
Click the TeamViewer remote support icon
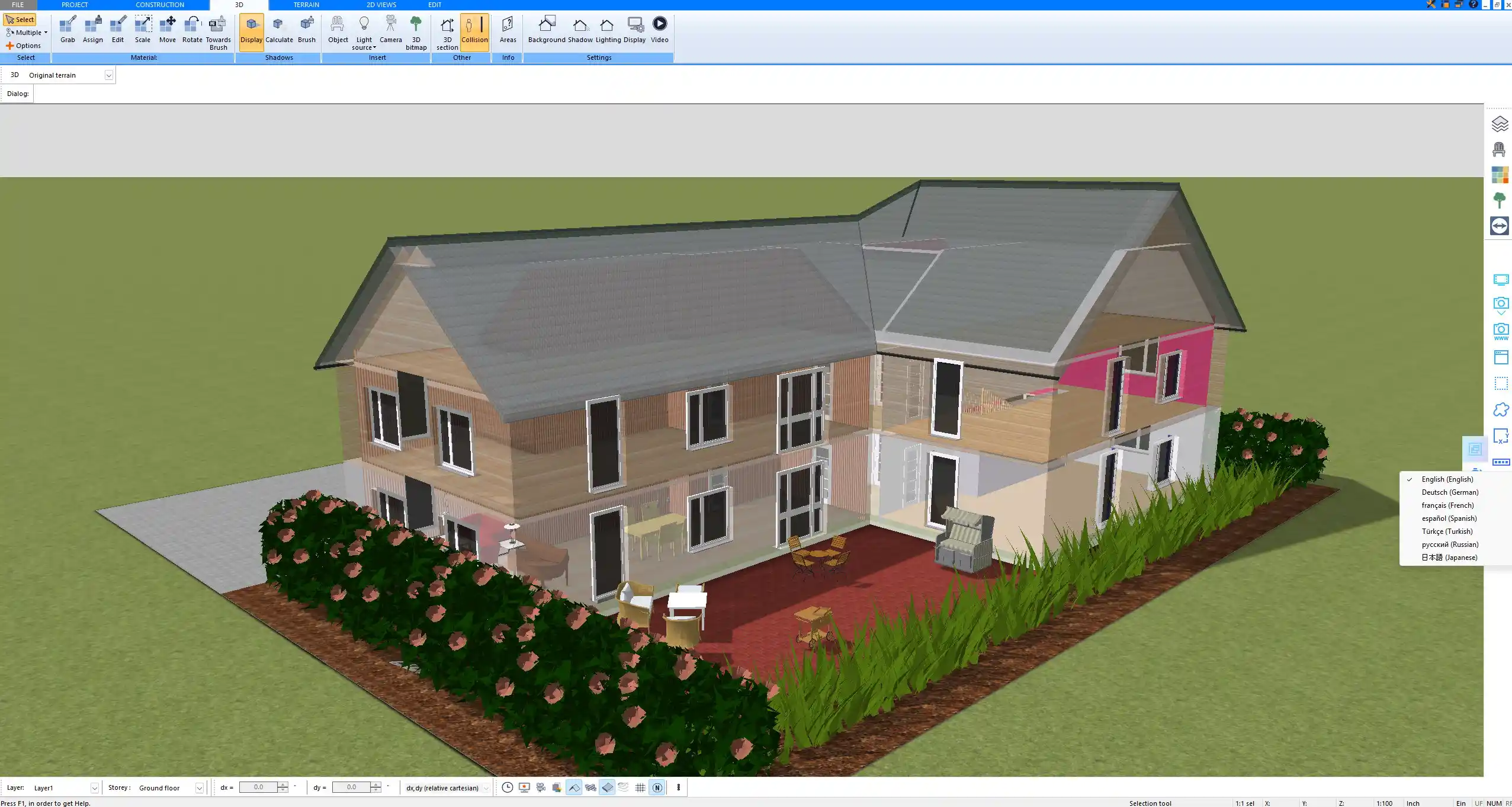(x=1500, y=226)
